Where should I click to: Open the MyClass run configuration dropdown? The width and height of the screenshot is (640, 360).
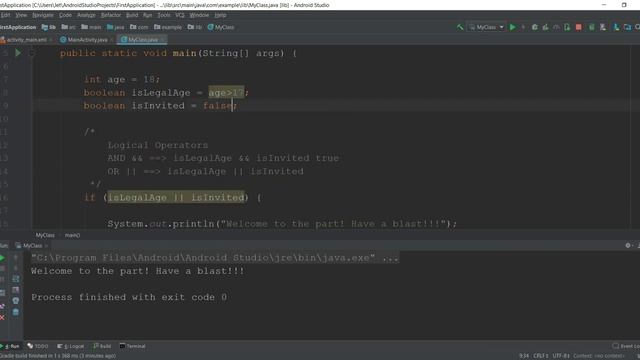point(487,27)
